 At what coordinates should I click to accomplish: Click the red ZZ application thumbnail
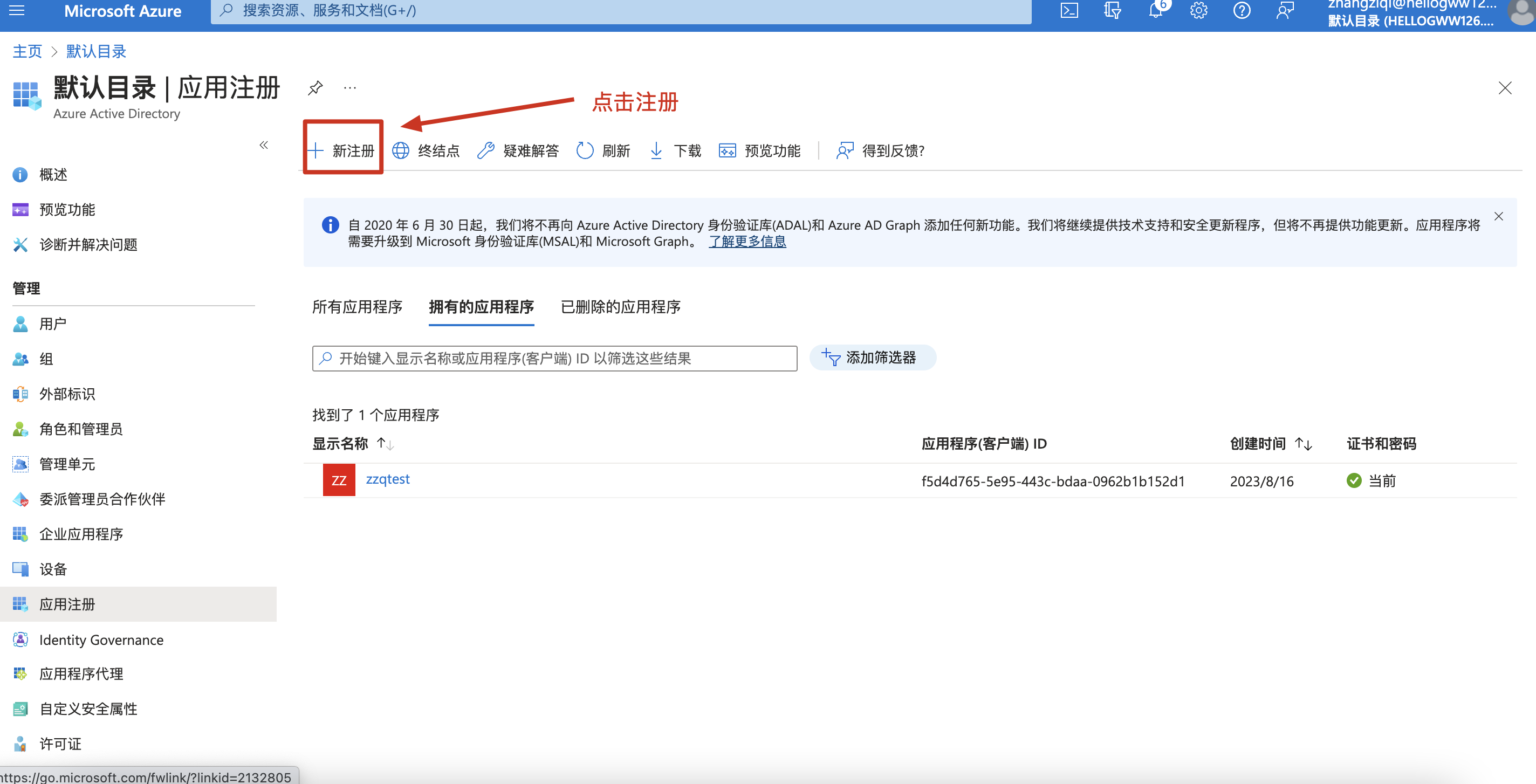click(339, 480)
